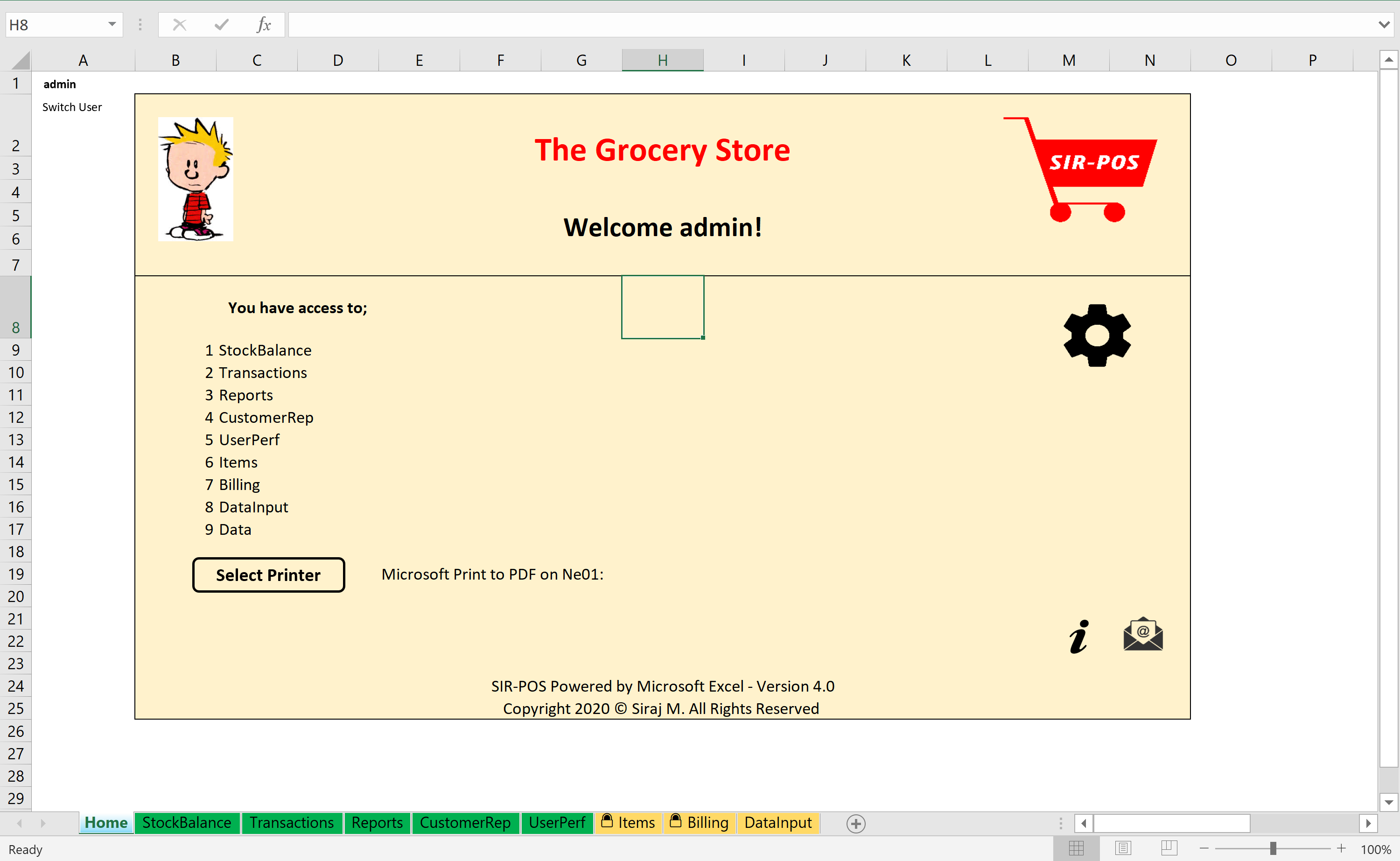
Task: Click the Switch User link
Action: 72,107
